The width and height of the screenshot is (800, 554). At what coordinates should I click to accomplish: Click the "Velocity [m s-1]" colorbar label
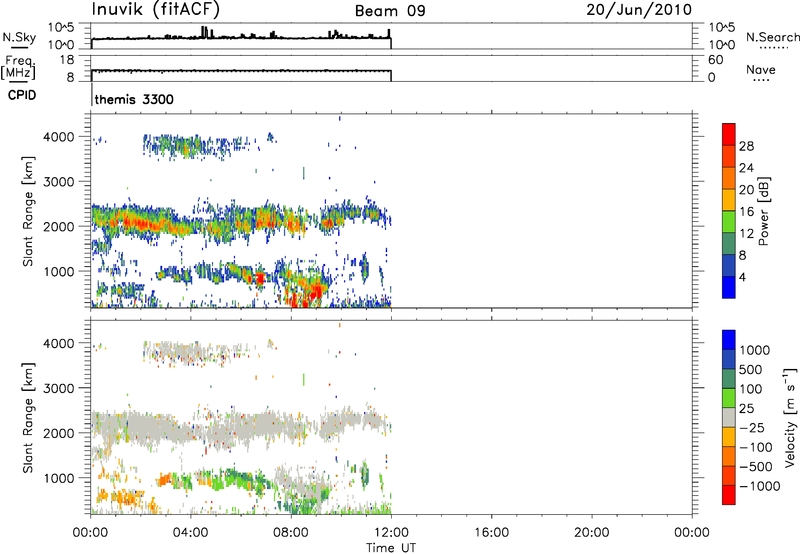click(790, 417)
